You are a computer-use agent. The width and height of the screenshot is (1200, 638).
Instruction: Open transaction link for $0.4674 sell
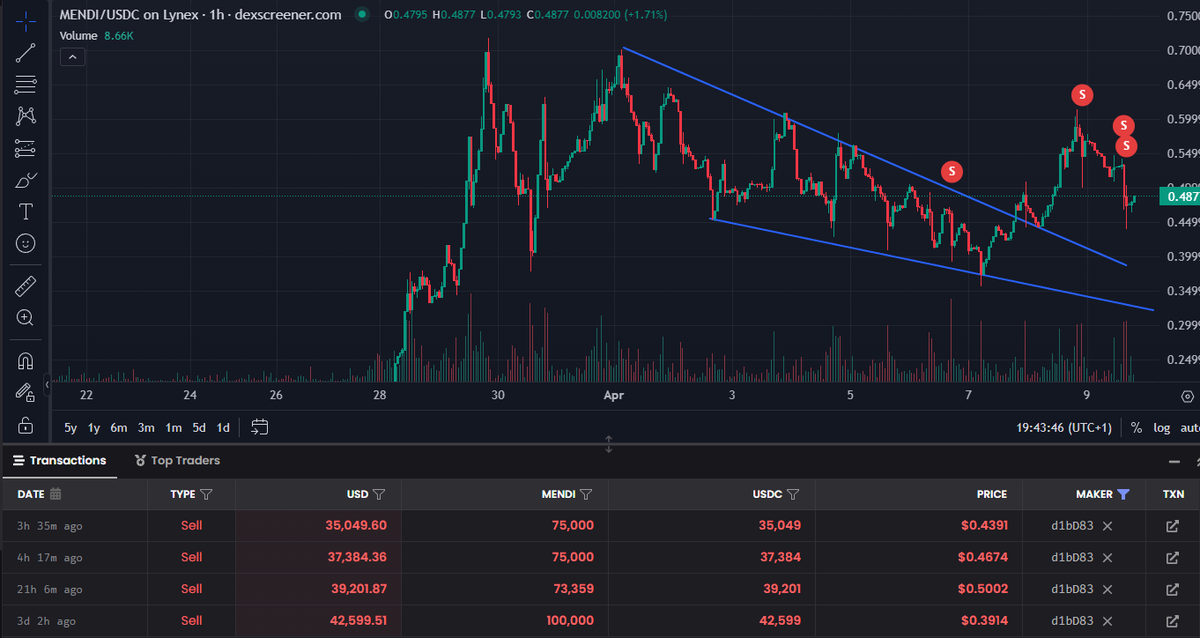click(x=1172, y=557)
